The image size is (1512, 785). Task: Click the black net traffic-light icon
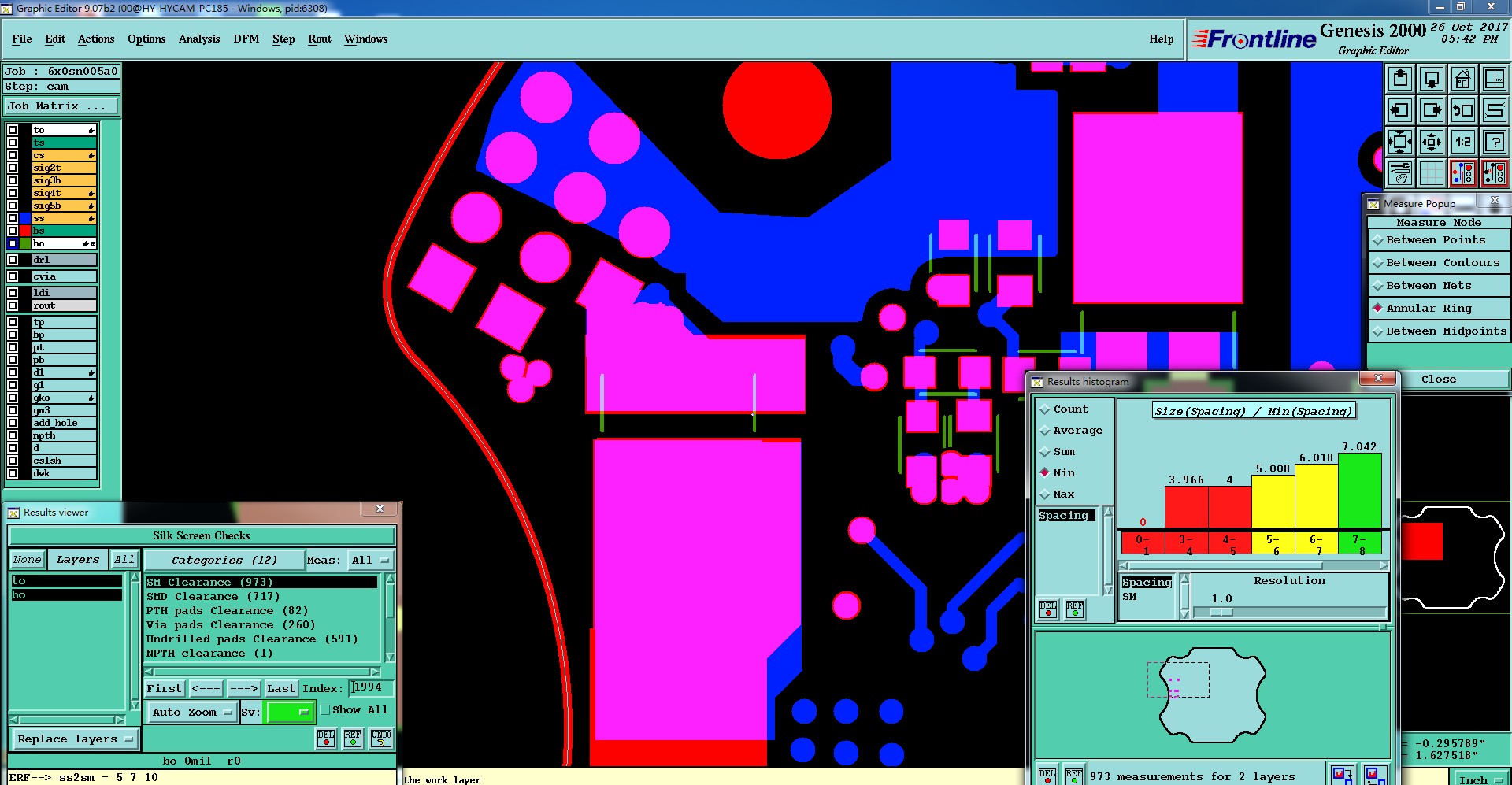1495,173
